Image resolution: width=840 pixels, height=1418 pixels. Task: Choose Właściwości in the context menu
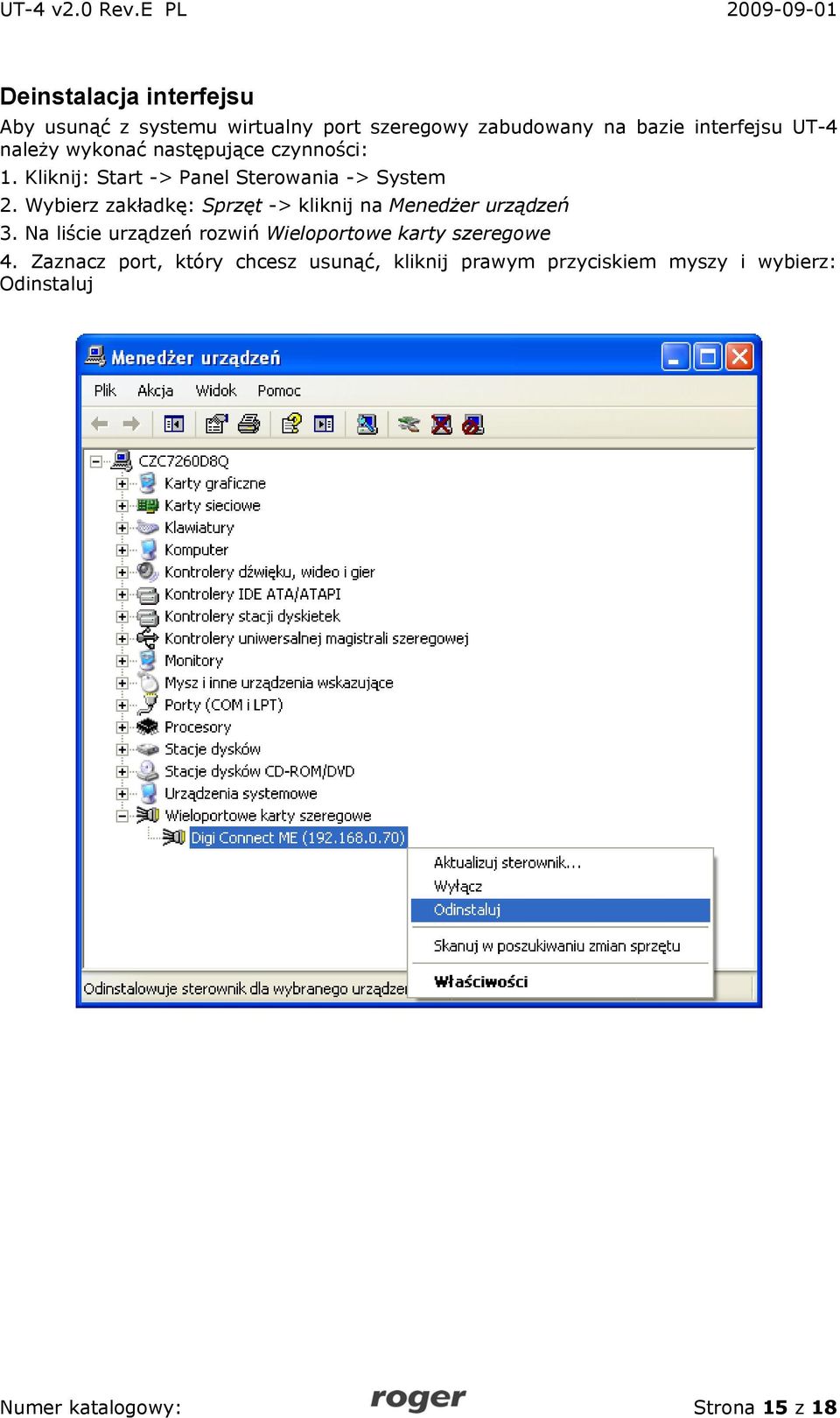tap(560, 981)
